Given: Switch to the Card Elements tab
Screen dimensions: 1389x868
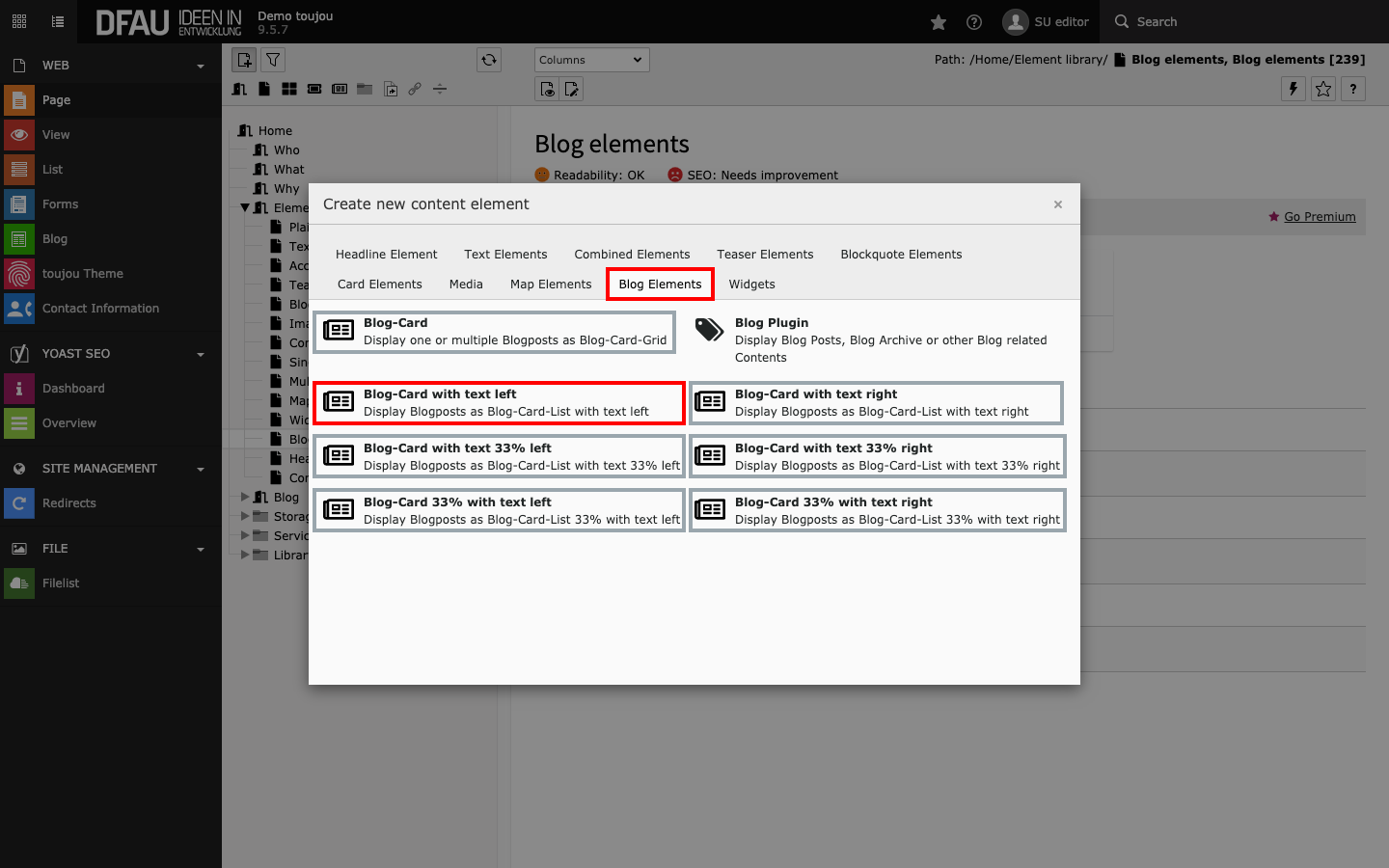Looking at the screenshot, I should click(380, 285).
